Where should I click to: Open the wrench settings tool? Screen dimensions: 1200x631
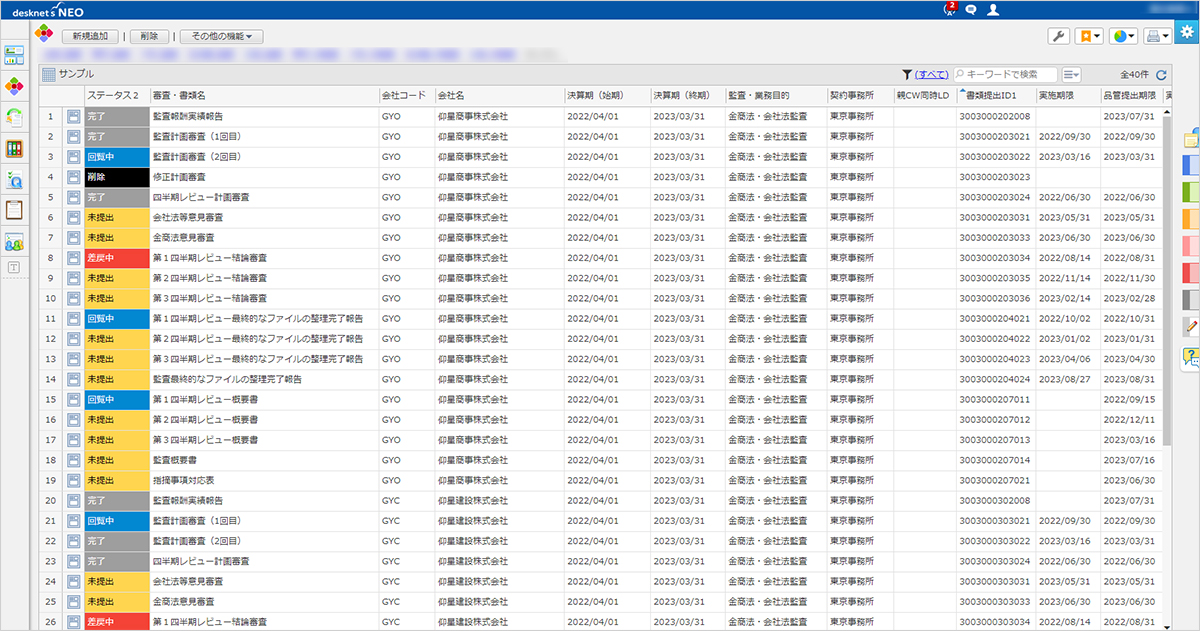coord(1059,36)
